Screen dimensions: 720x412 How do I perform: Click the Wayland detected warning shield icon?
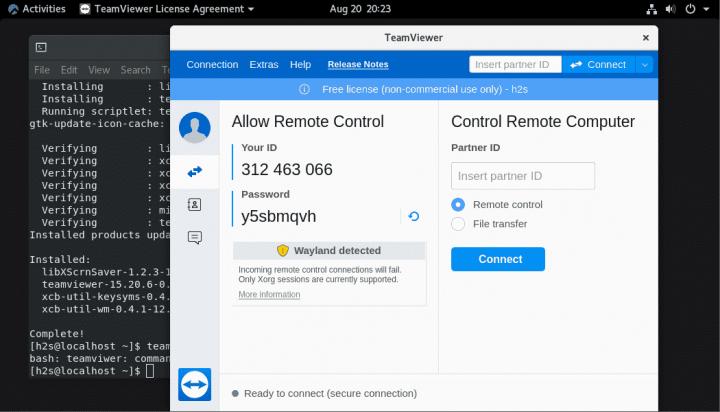pos(283,251)
